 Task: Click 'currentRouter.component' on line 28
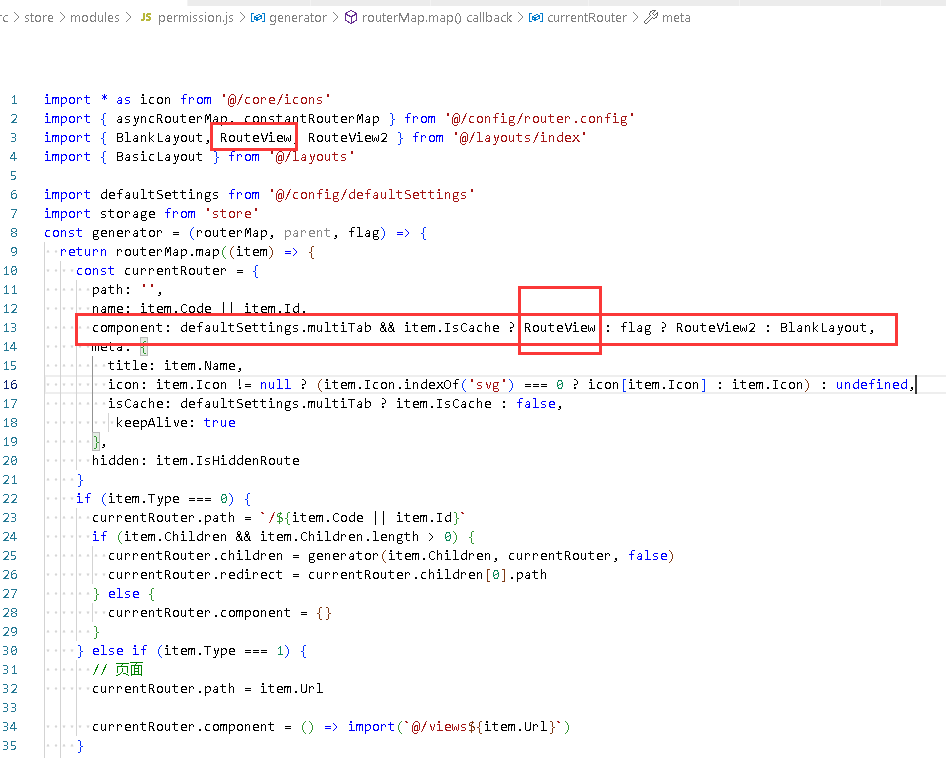tap(199, 613)
